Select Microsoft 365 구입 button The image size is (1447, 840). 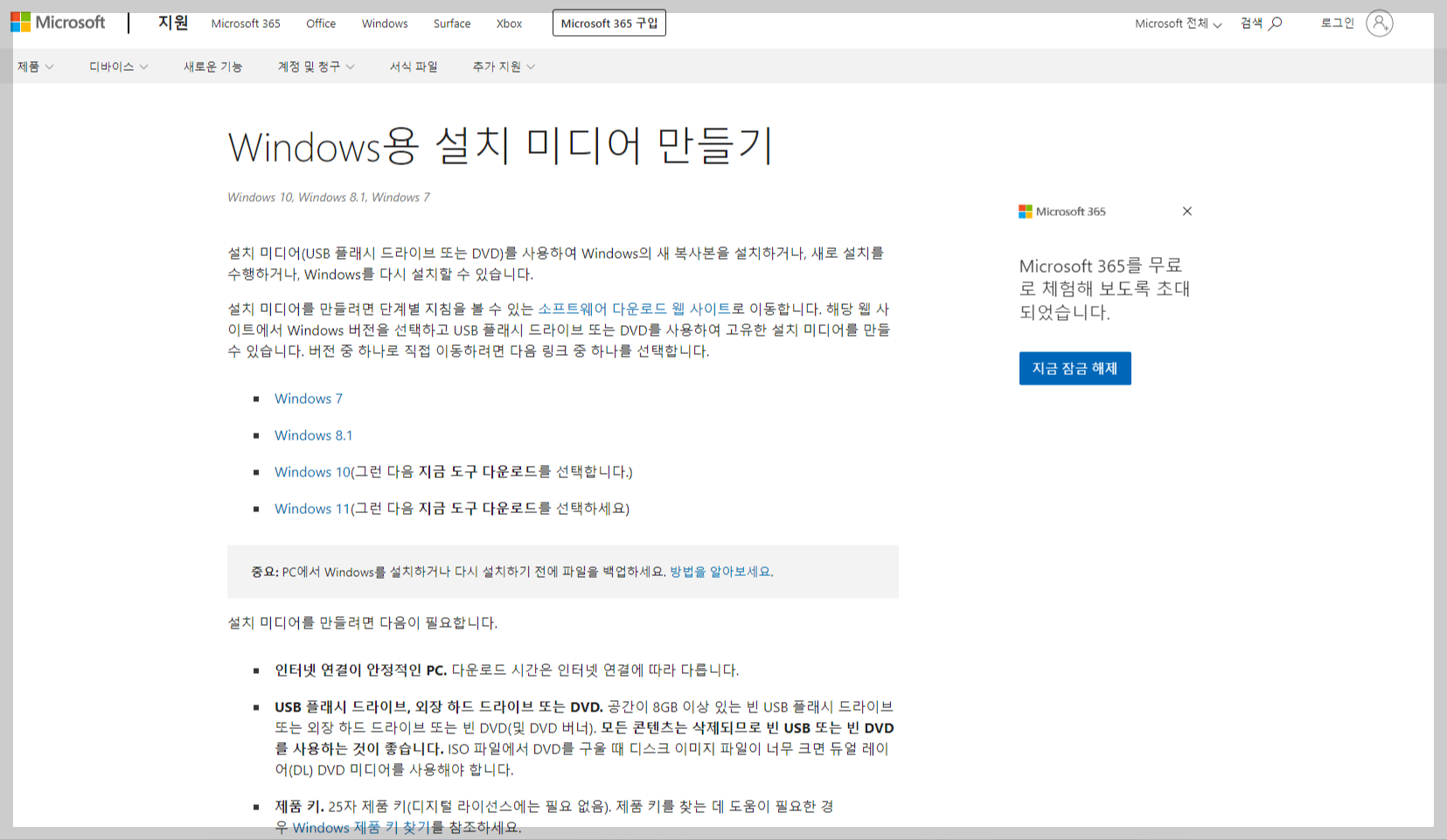point(609,24)
